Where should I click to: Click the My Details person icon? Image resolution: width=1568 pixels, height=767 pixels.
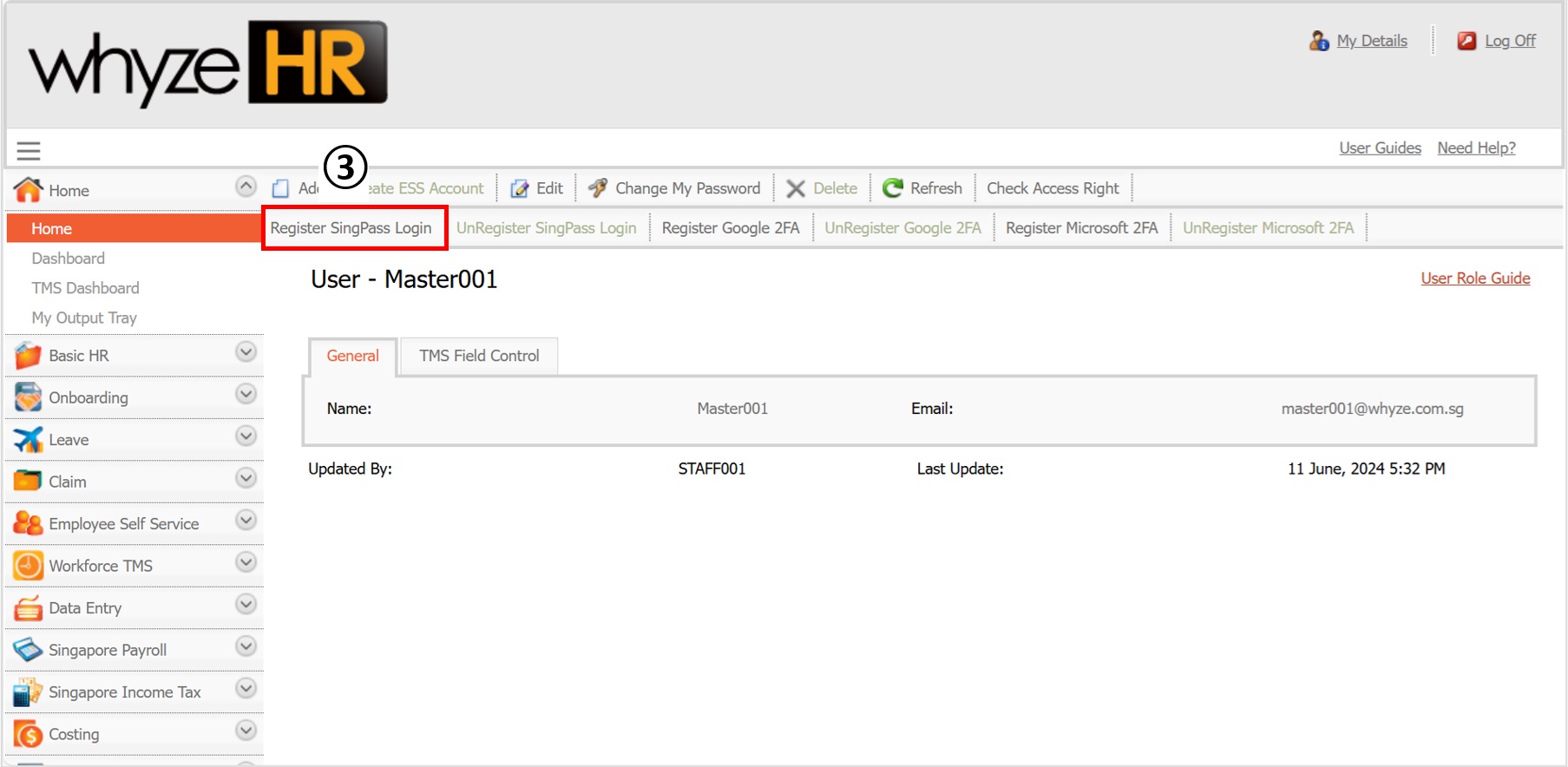1319,41
